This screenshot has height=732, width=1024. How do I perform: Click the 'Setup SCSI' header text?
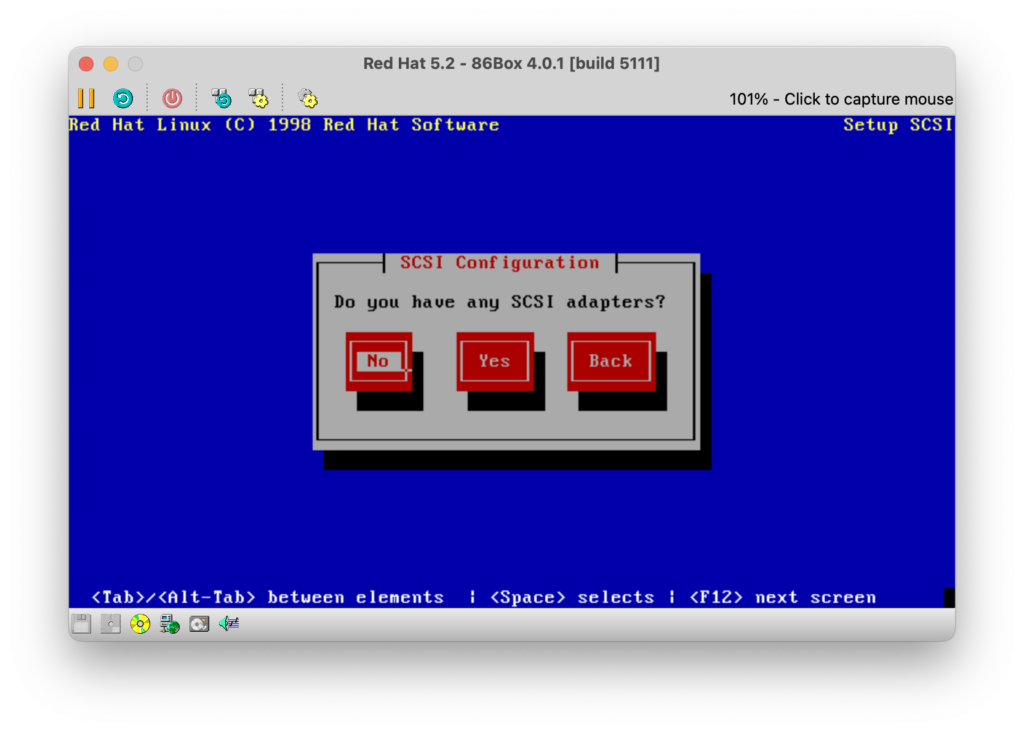898,125
